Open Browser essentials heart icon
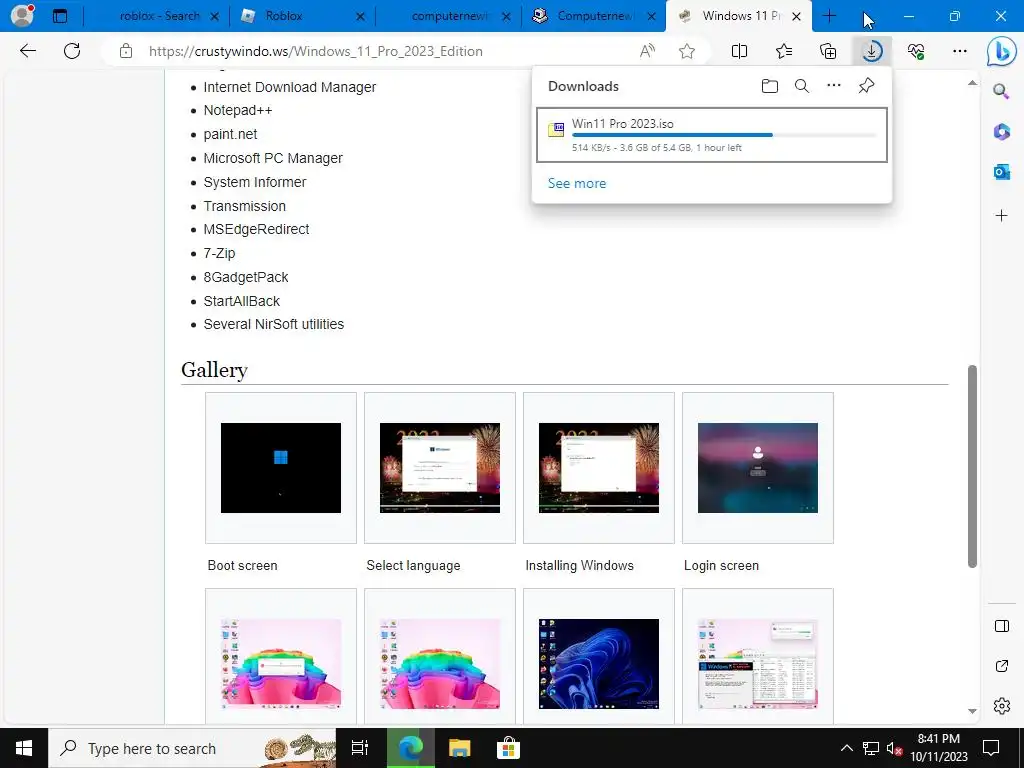 coord(916,51)
